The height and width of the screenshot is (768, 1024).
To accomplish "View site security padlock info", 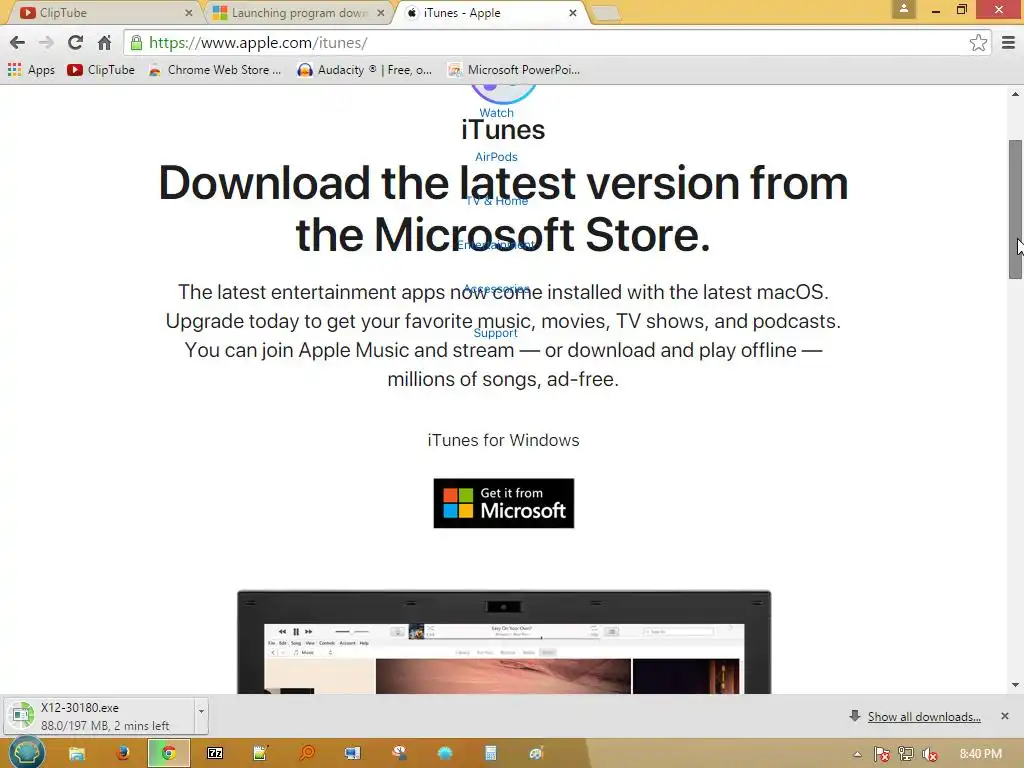I will pos(136,43).
